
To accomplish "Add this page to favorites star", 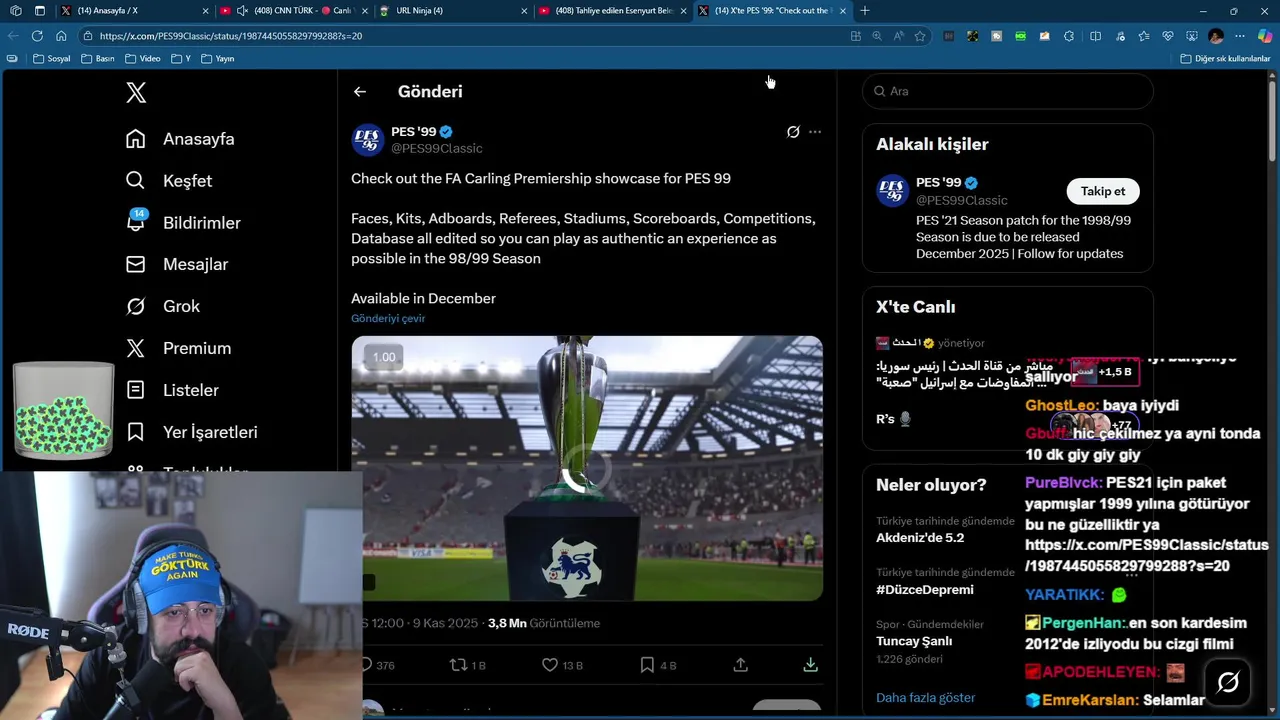I will coord(920,36).
